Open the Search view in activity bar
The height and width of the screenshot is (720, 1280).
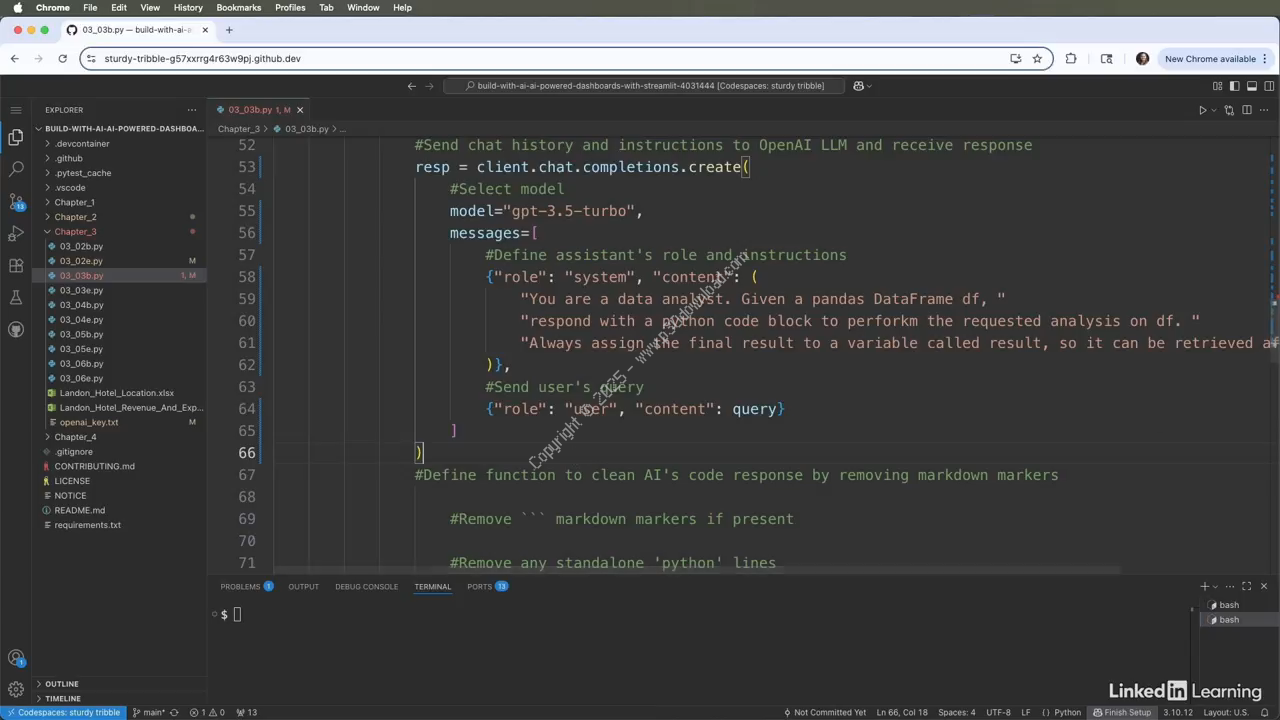click(x=16, y=170)
